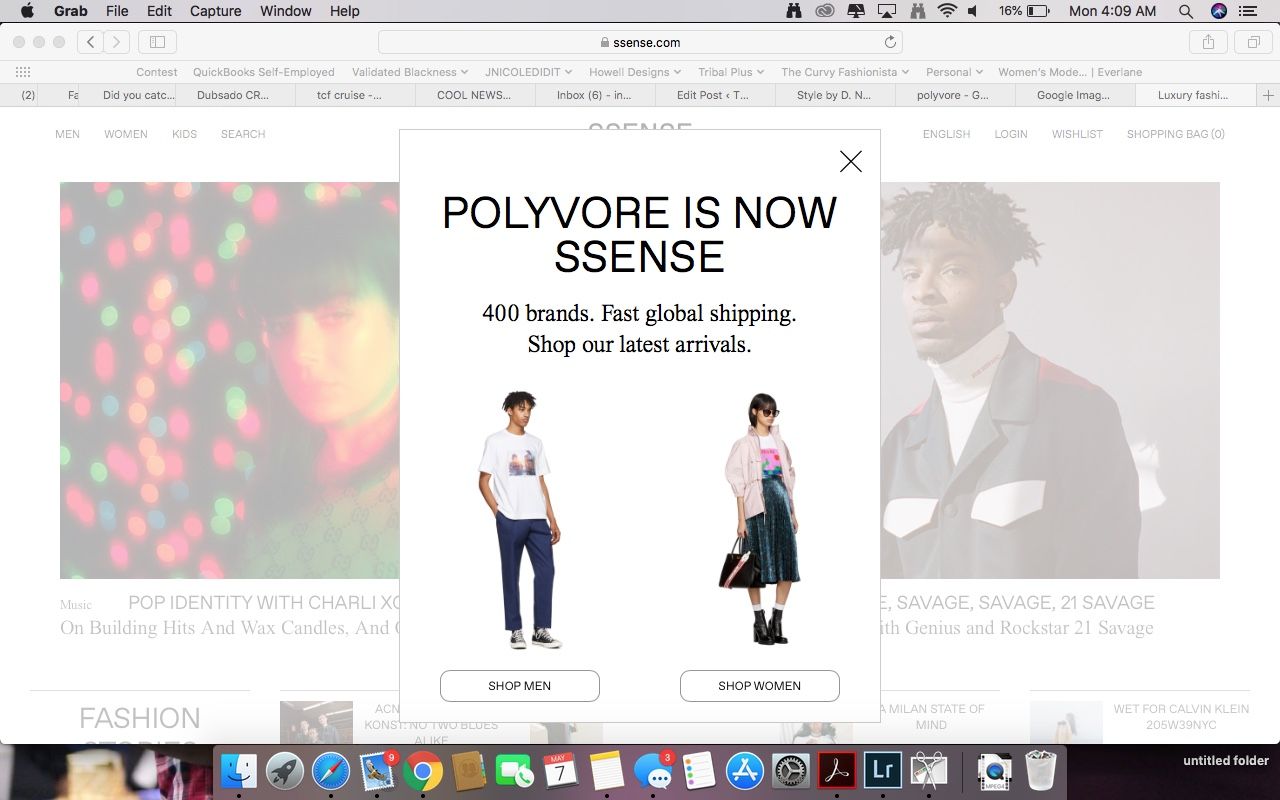Open the Contest bookmark
Screen dimensions: 1280x800
[x=157, y=72]
